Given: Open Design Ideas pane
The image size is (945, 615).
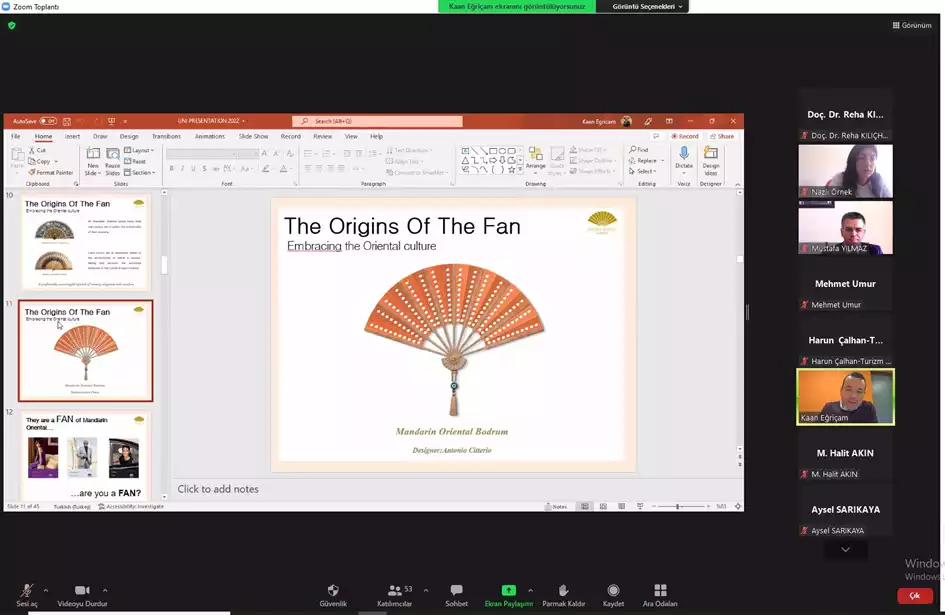Looking at the screenshot, I should [711, 160].
